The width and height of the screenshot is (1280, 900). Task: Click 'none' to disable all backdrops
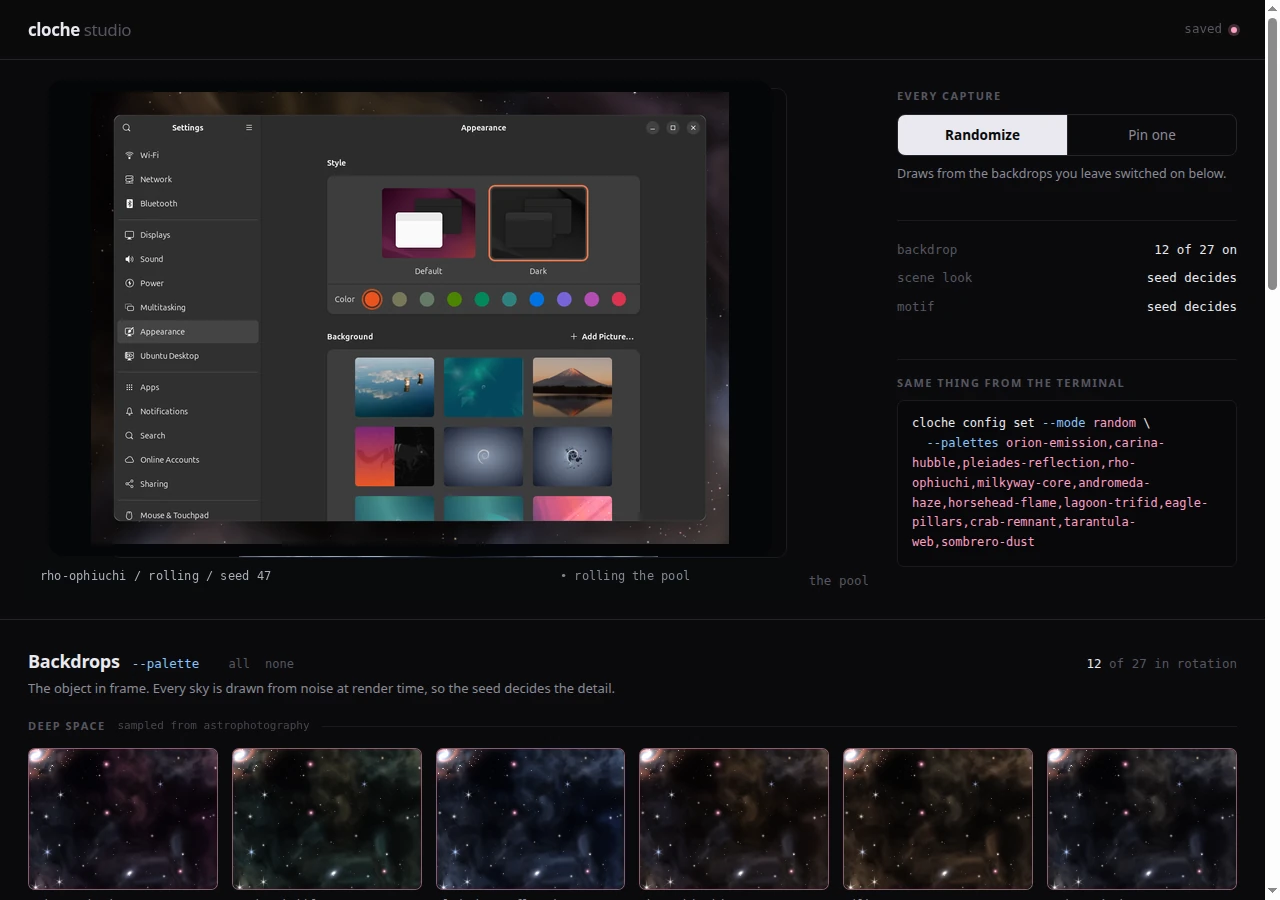pyautogui.click(x=279, y=663)
